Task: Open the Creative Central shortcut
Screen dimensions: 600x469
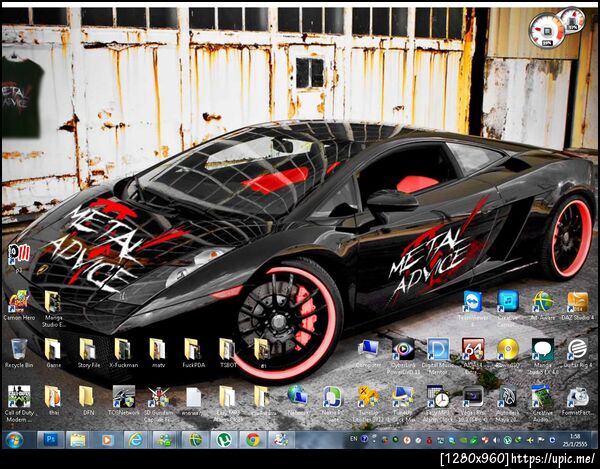Action: coord(508,308)
